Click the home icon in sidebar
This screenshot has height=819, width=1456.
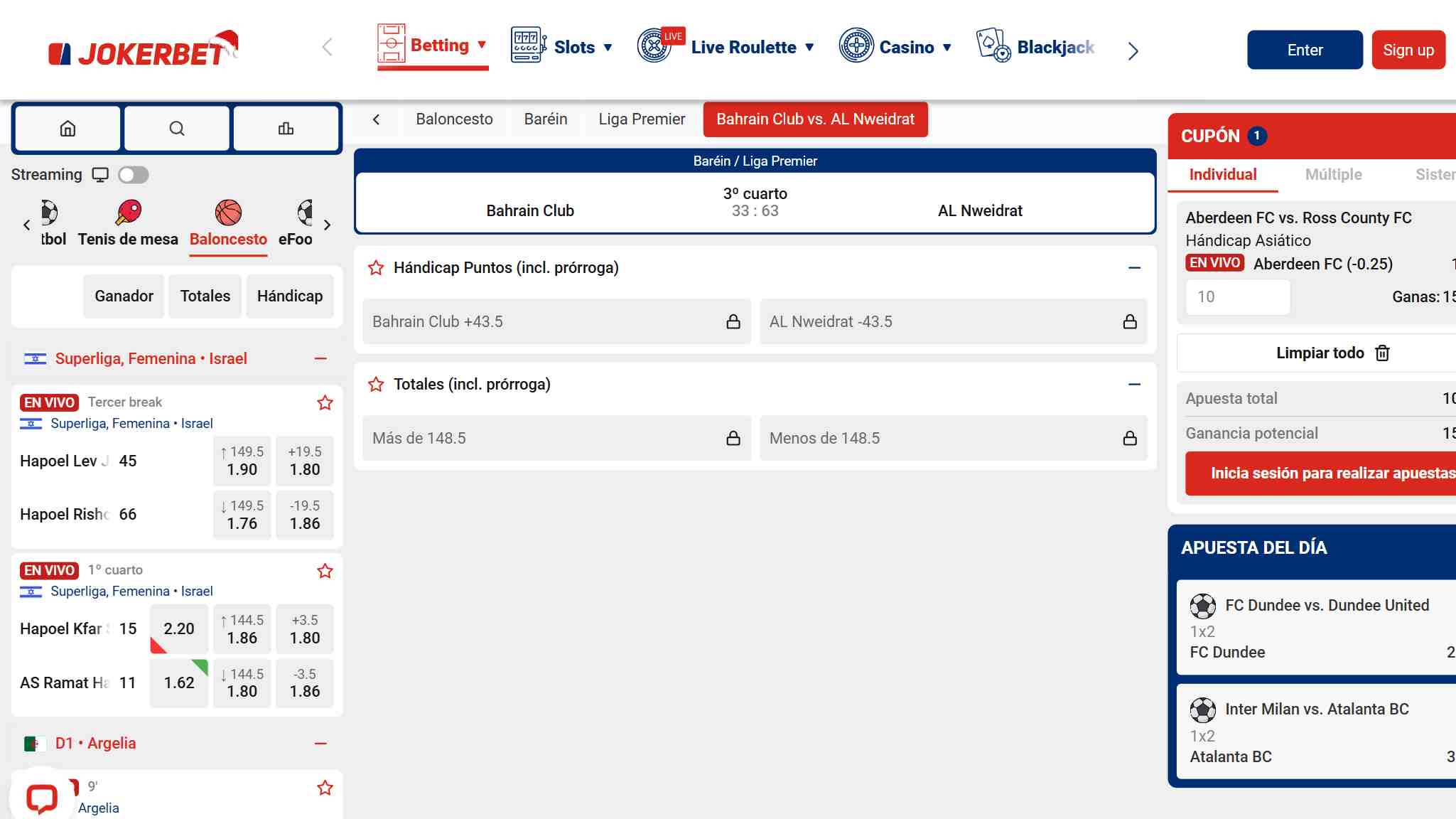(x=67, y=127)
